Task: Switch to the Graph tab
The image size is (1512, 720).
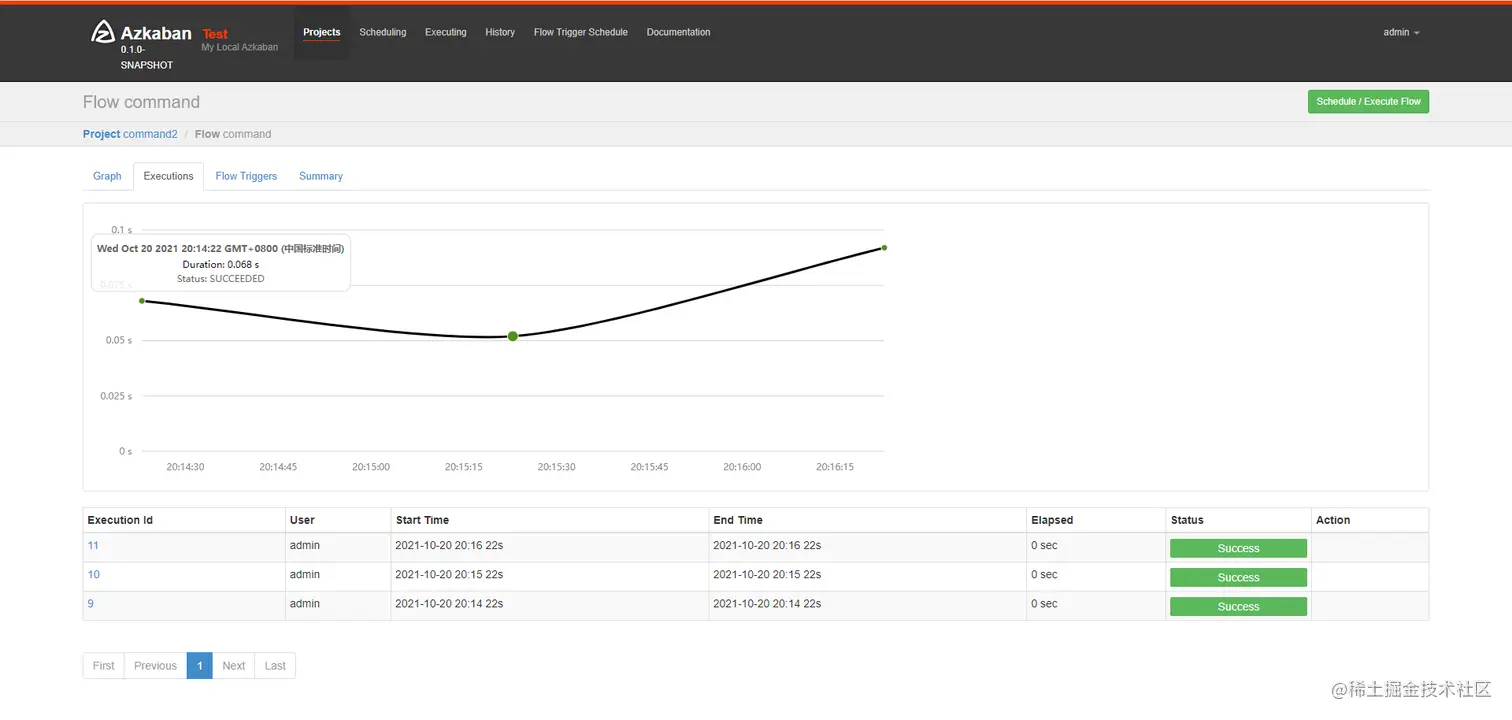Action: click(x=107, y=176)
